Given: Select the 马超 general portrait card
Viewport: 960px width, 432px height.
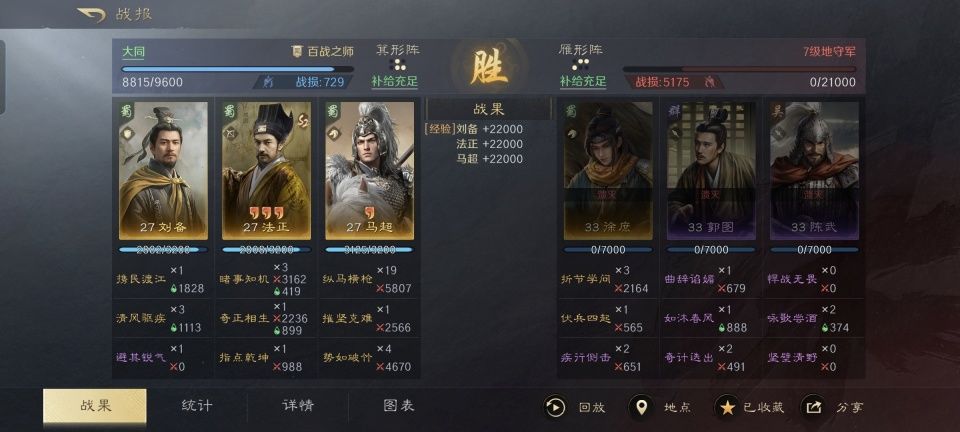Looking at the screenshot, I should pyautogui.click(x=369, y=171).
